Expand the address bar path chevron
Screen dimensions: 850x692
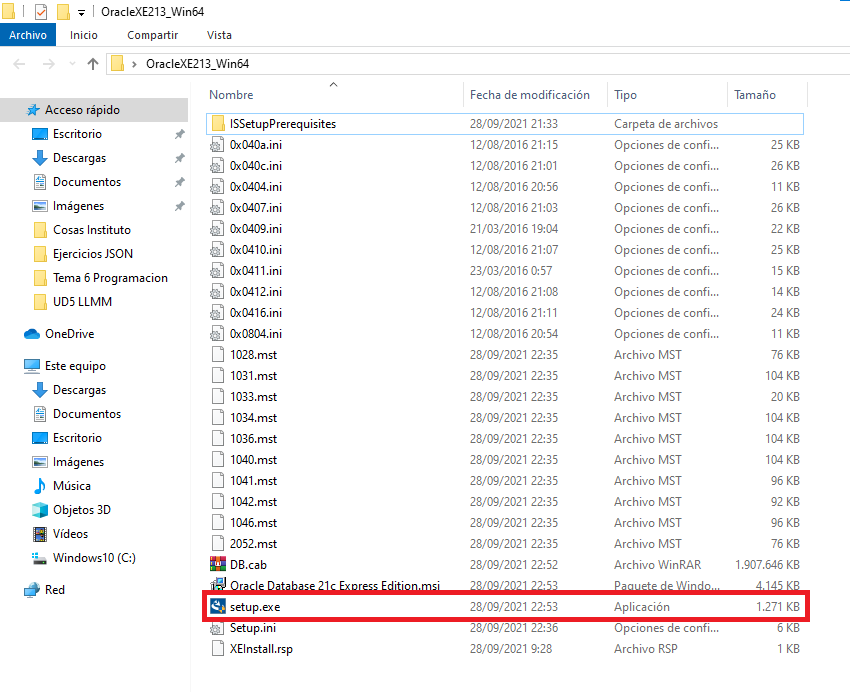pyautogui.click(x=134, y=64)
